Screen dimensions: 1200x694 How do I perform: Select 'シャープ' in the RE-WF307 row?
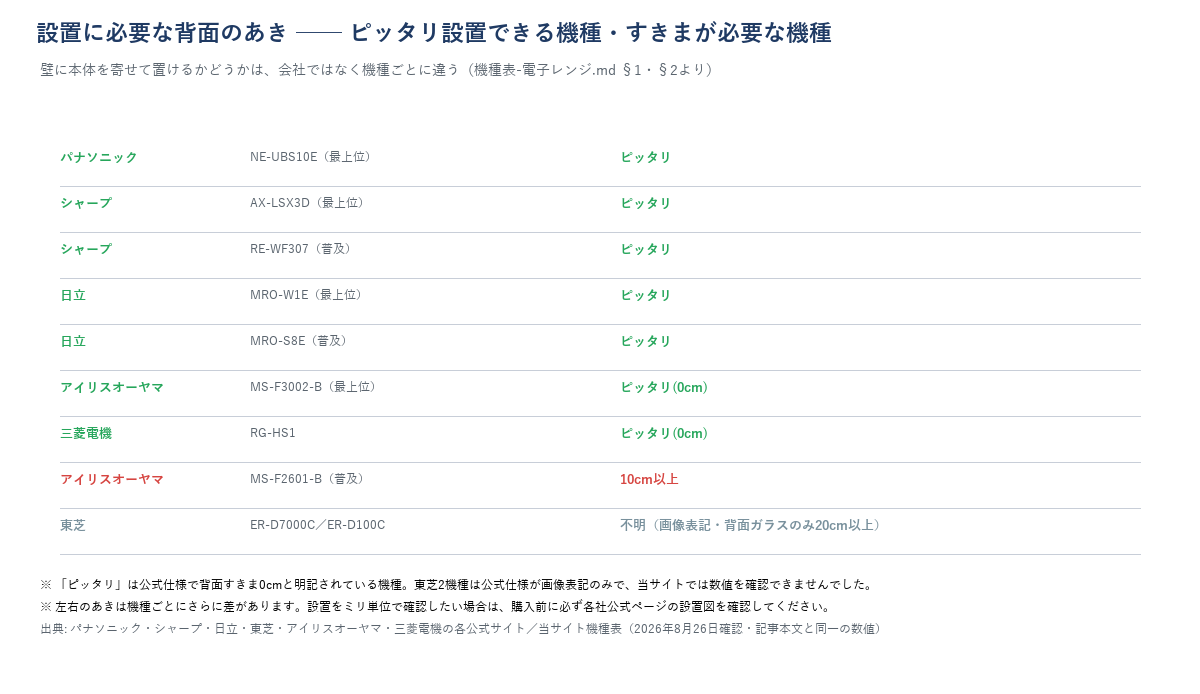86,249
